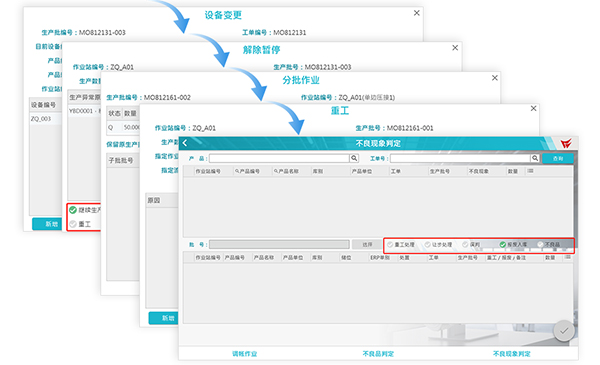
Task: Go back with the arrow in 不良现象判定 header
Action: point(185,143)
